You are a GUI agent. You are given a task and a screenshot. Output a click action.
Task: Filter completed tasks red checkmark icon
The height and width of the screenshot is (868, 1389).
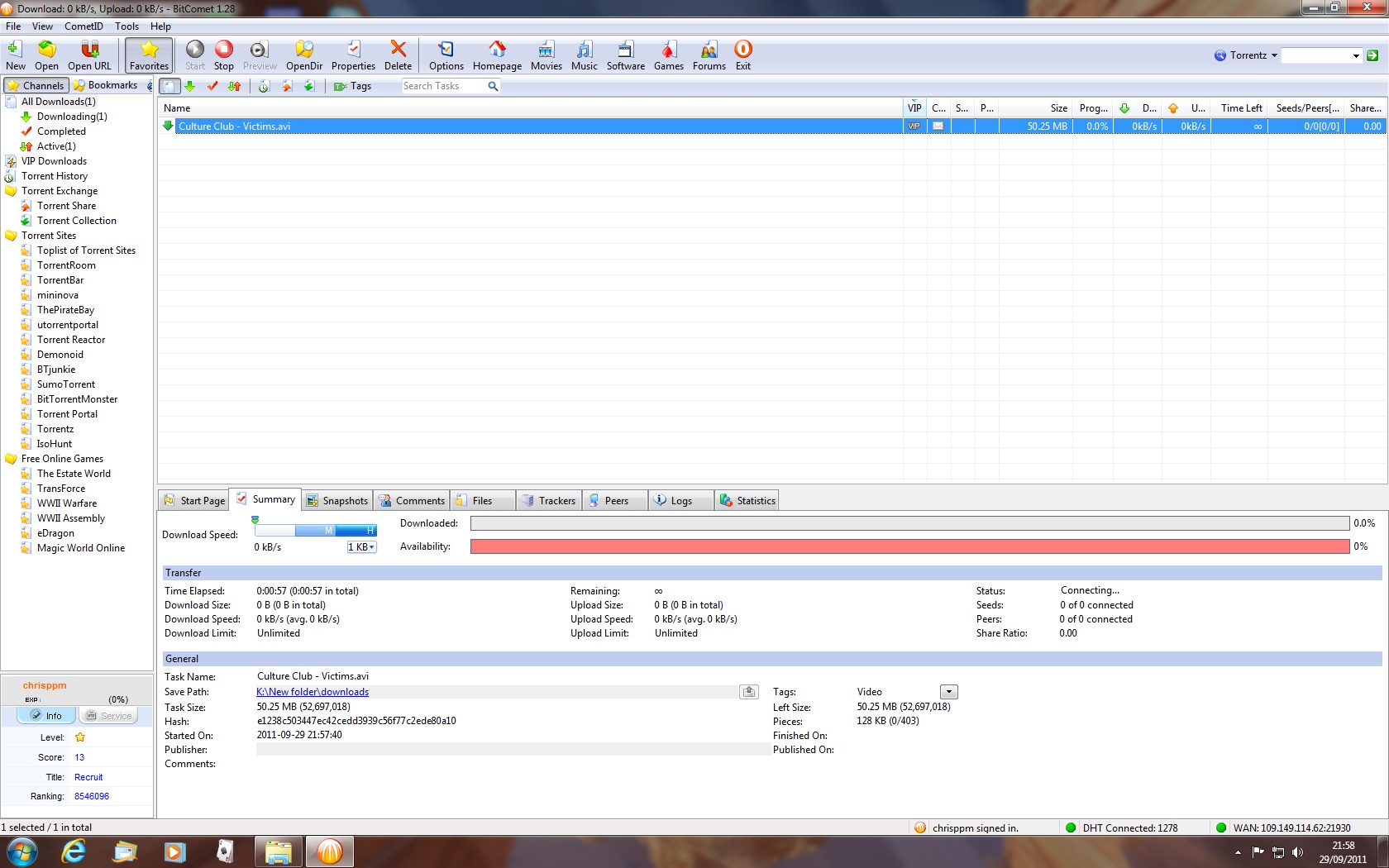212,86
